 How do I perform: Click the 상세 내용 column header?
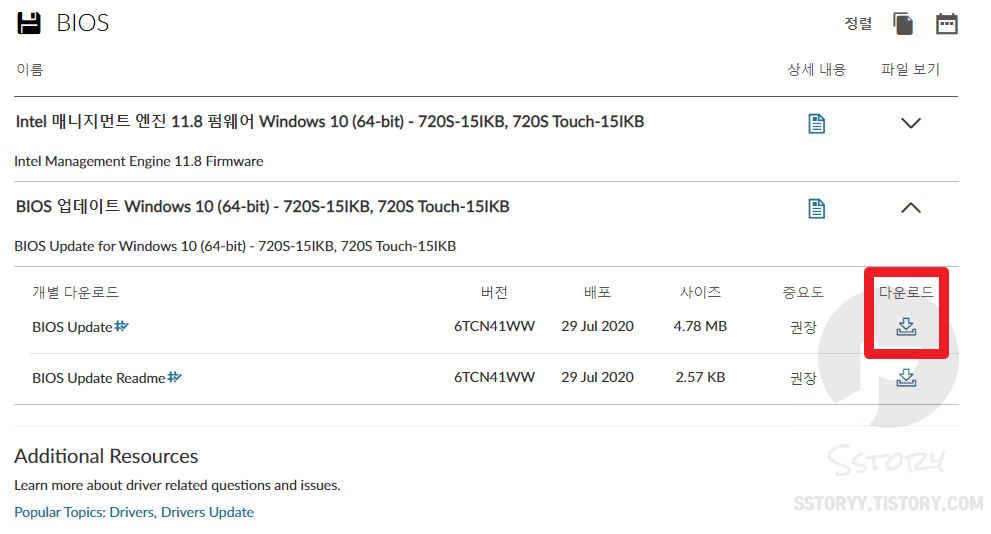816,70
